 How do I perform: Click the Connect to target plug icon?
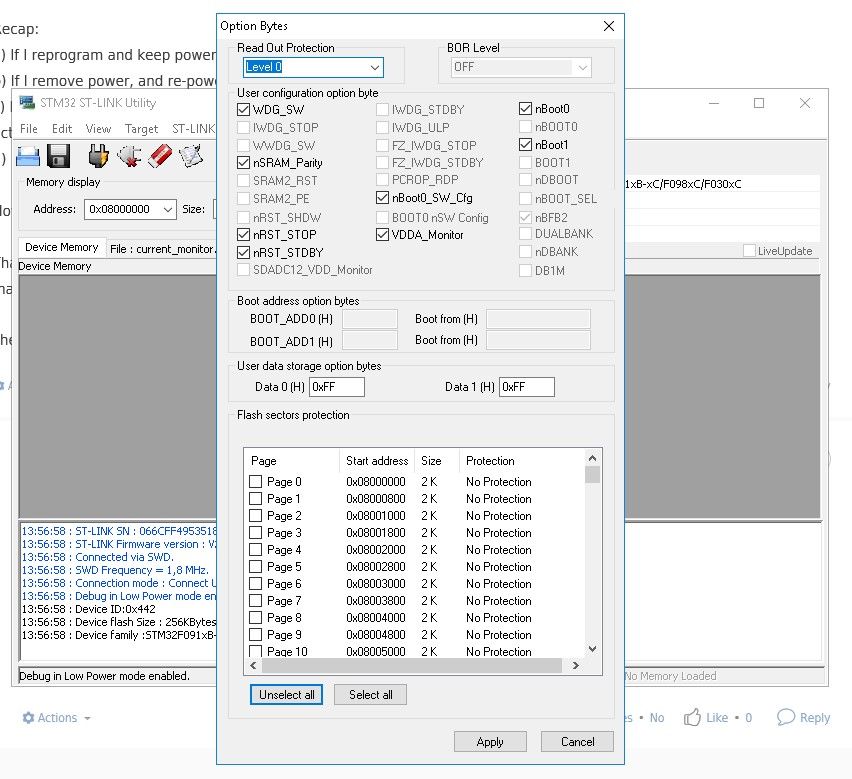tap(98, 156)
